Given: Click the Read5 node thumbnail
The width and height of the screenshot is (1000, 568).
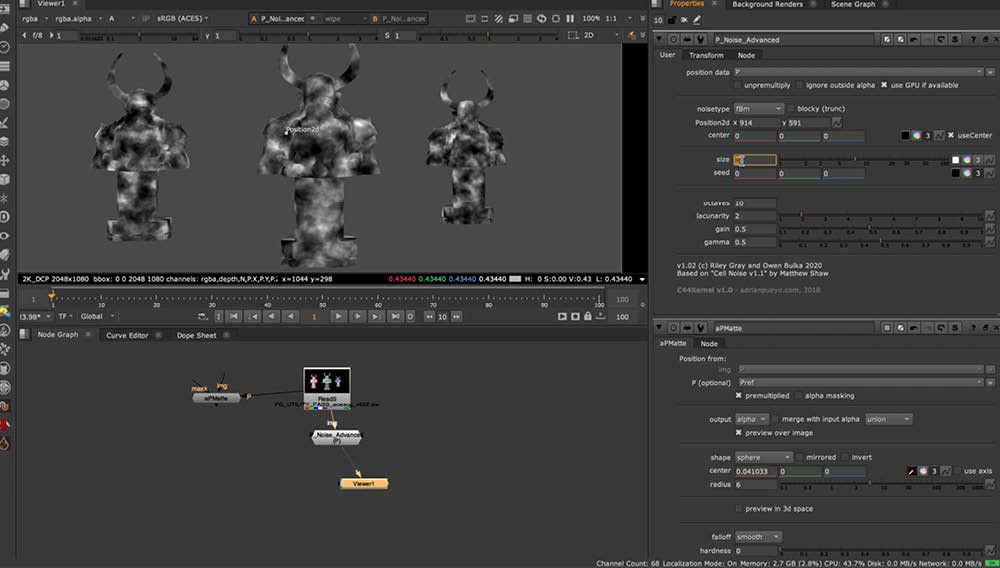Looking at the screenshot, I should coord(326,381).
